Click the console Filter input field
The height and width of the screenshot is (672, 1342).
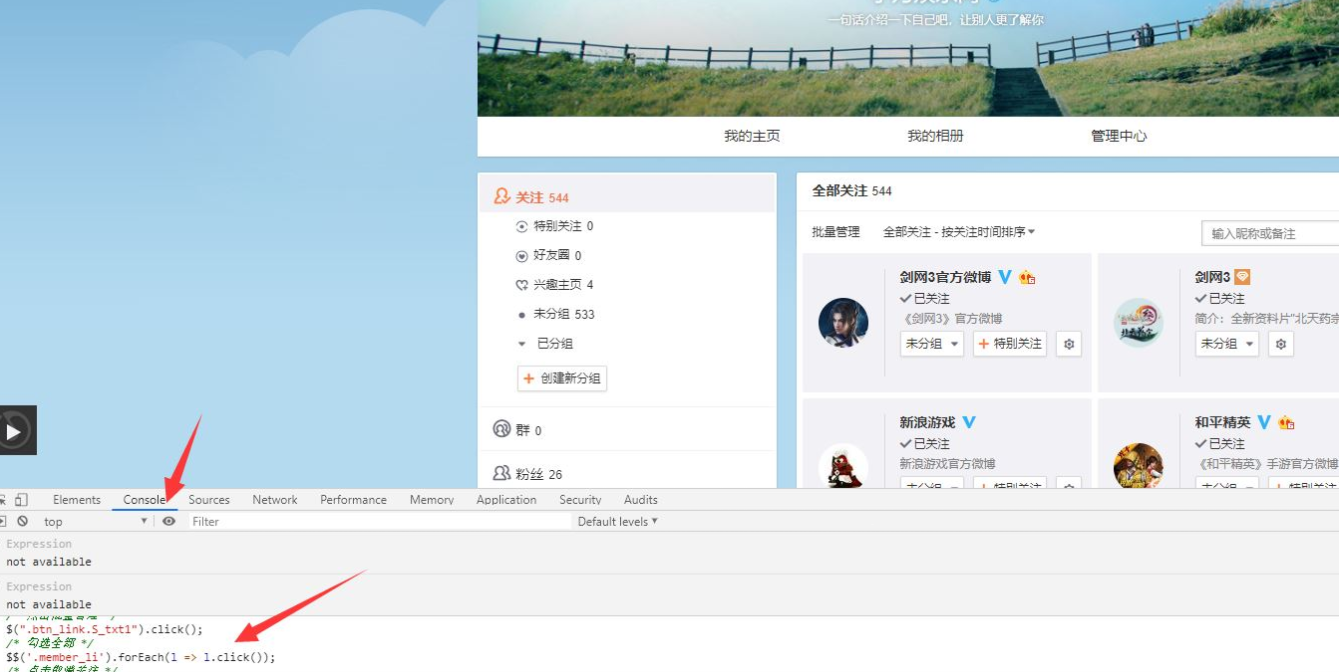(380, 521)
